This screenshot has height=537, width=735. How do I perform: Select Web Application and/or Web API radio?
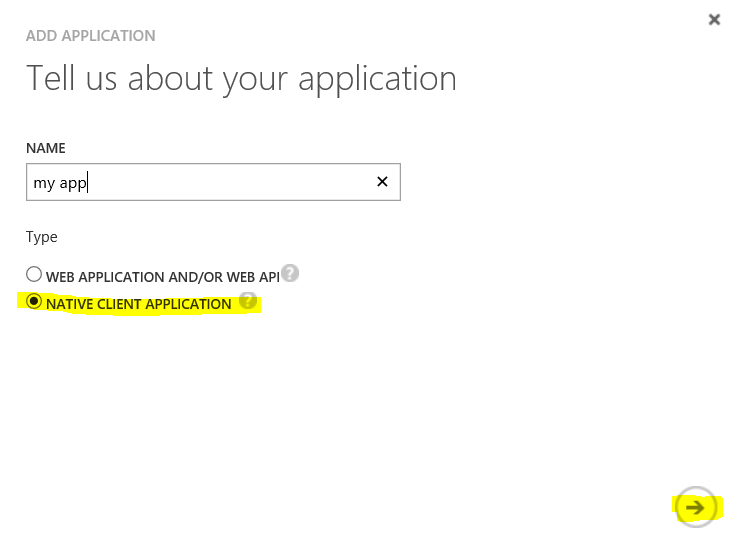[x=34, y=274]
